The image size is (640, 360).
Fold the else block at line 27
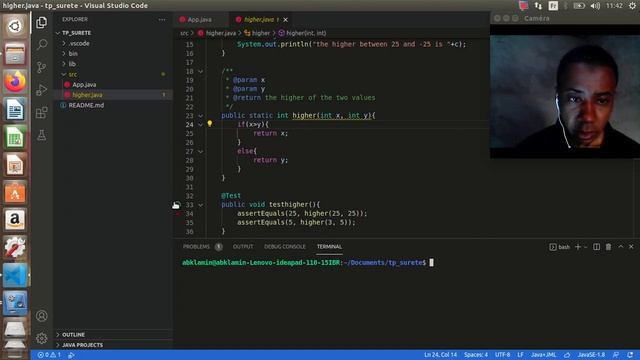pyautogui.click(x=200, y=151)
